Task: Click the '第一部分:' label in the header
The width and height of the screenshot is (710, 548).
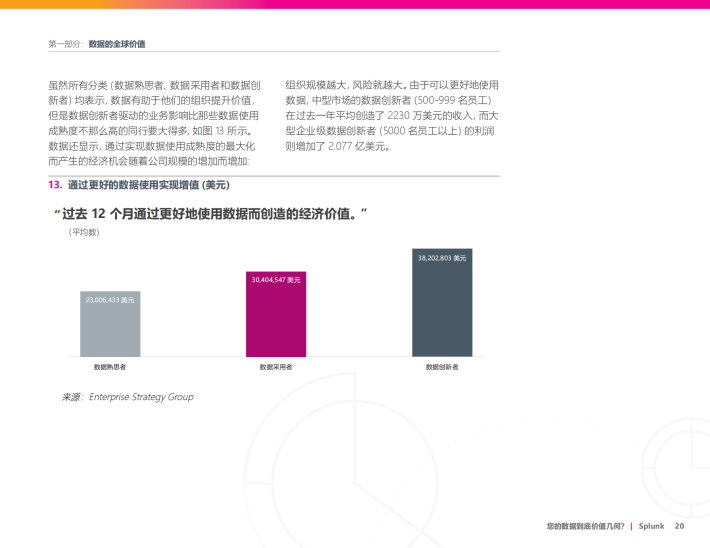Action: [x=66, y=44]
